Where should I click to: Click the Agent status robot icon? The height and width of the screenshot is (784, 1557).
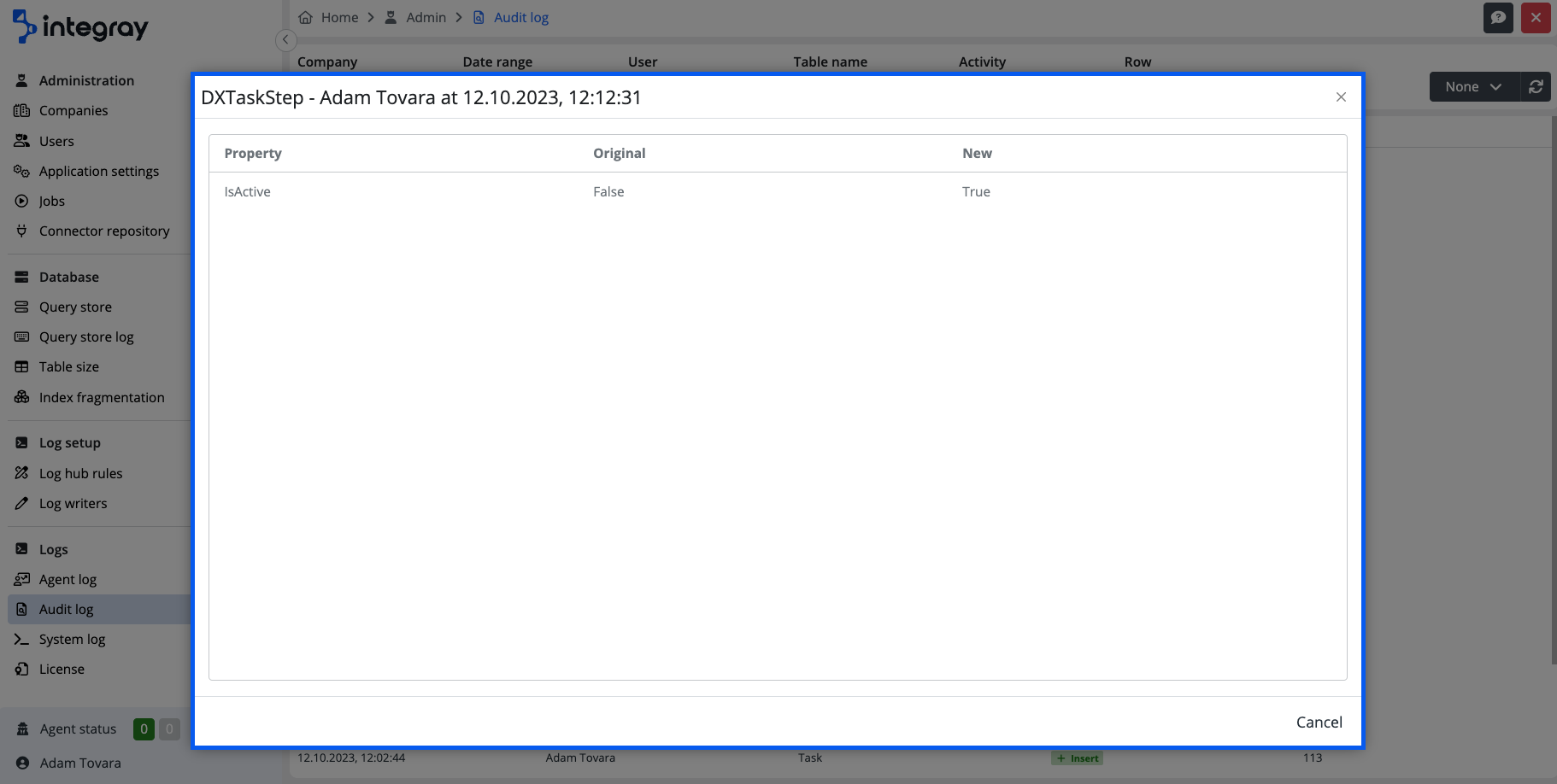pos(23,728)
